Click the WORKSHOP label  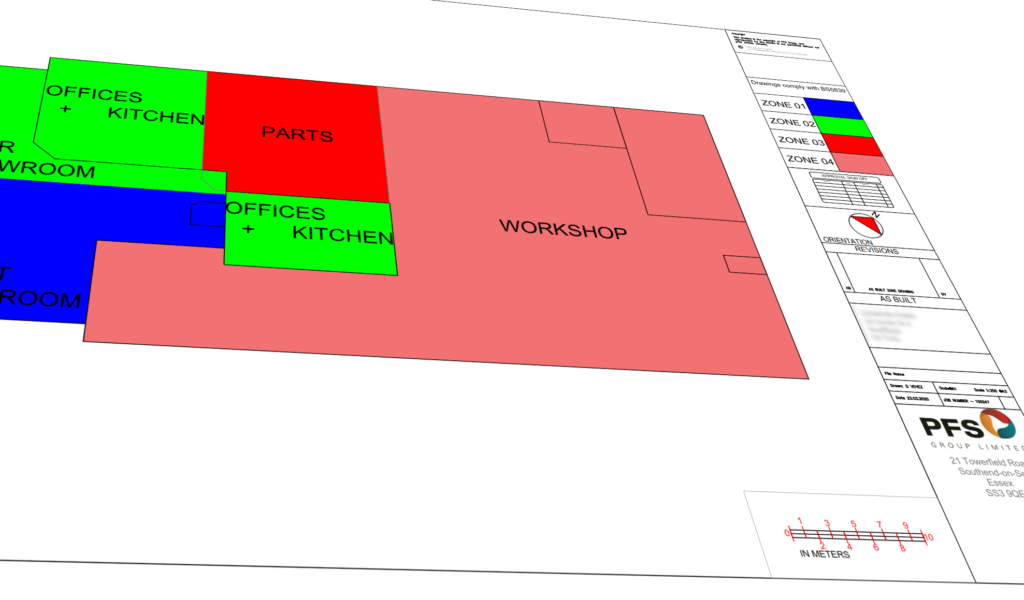click(563, 229)
